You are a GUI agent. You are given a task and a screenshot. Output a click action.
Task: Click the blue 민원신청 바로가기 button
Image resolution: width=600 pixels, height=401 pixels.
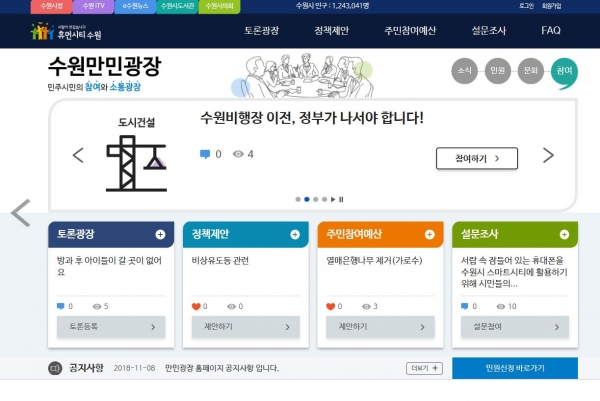(514, 368)
